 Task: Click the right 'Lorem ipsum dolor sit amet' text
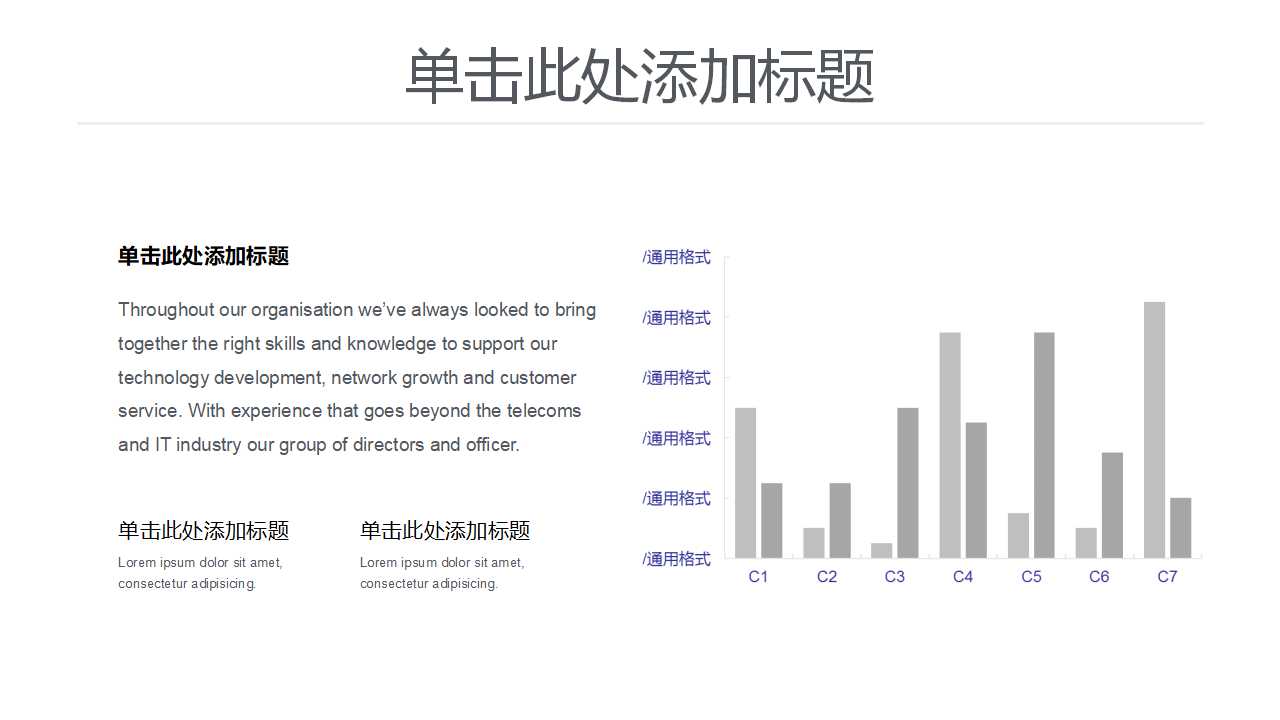[x=442, y=573]
